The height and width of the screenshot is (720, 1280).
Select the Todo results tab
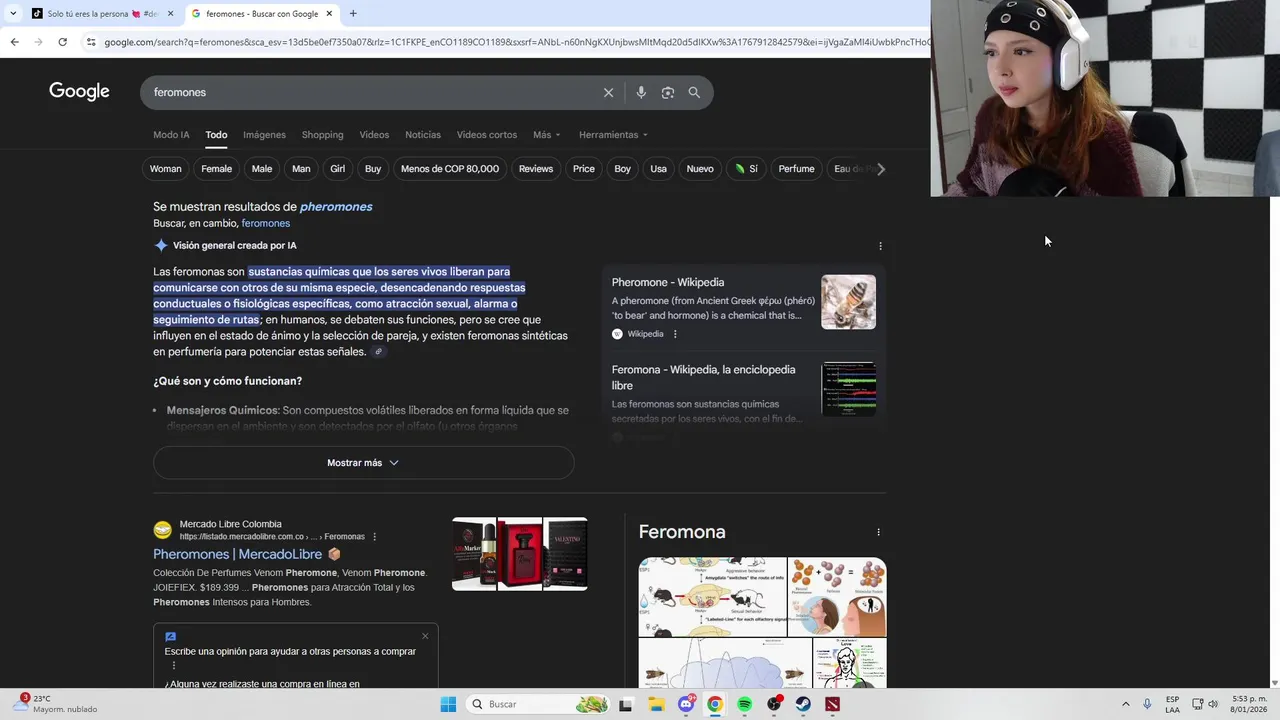[x=216, y=135]
